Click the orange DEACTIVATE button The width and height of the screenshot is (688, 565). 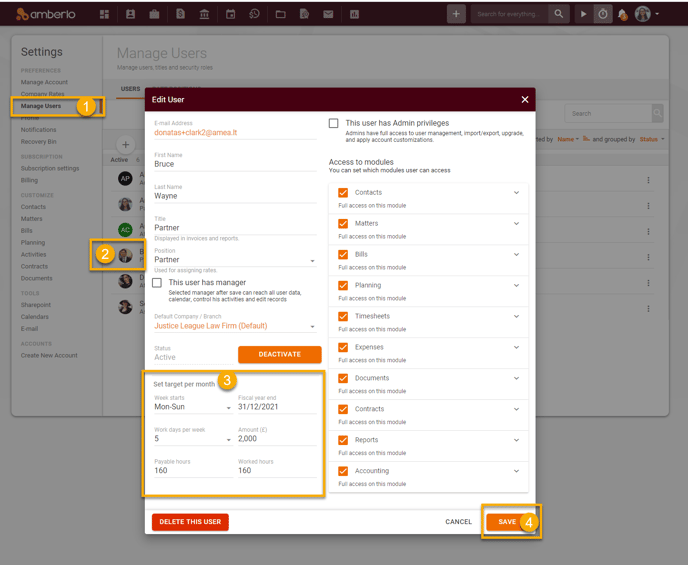tap(279, 355)
